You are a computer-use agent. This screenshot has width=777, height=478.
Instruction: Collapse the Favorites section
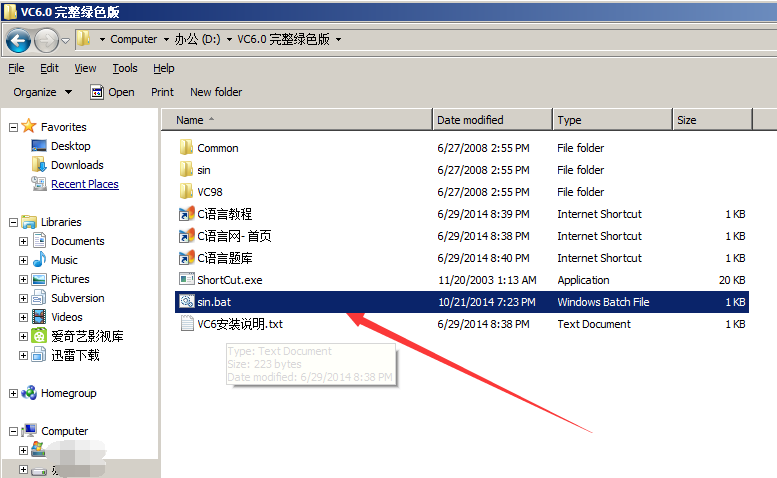[x=13, y=127]
